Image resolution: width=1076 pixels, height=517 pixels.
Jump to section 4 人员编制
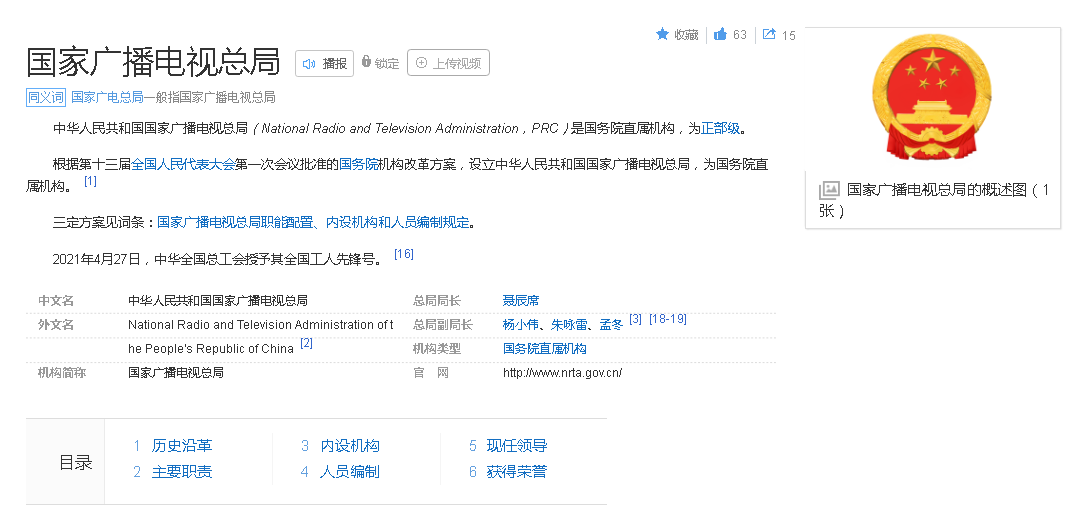(x=350, y=472)
